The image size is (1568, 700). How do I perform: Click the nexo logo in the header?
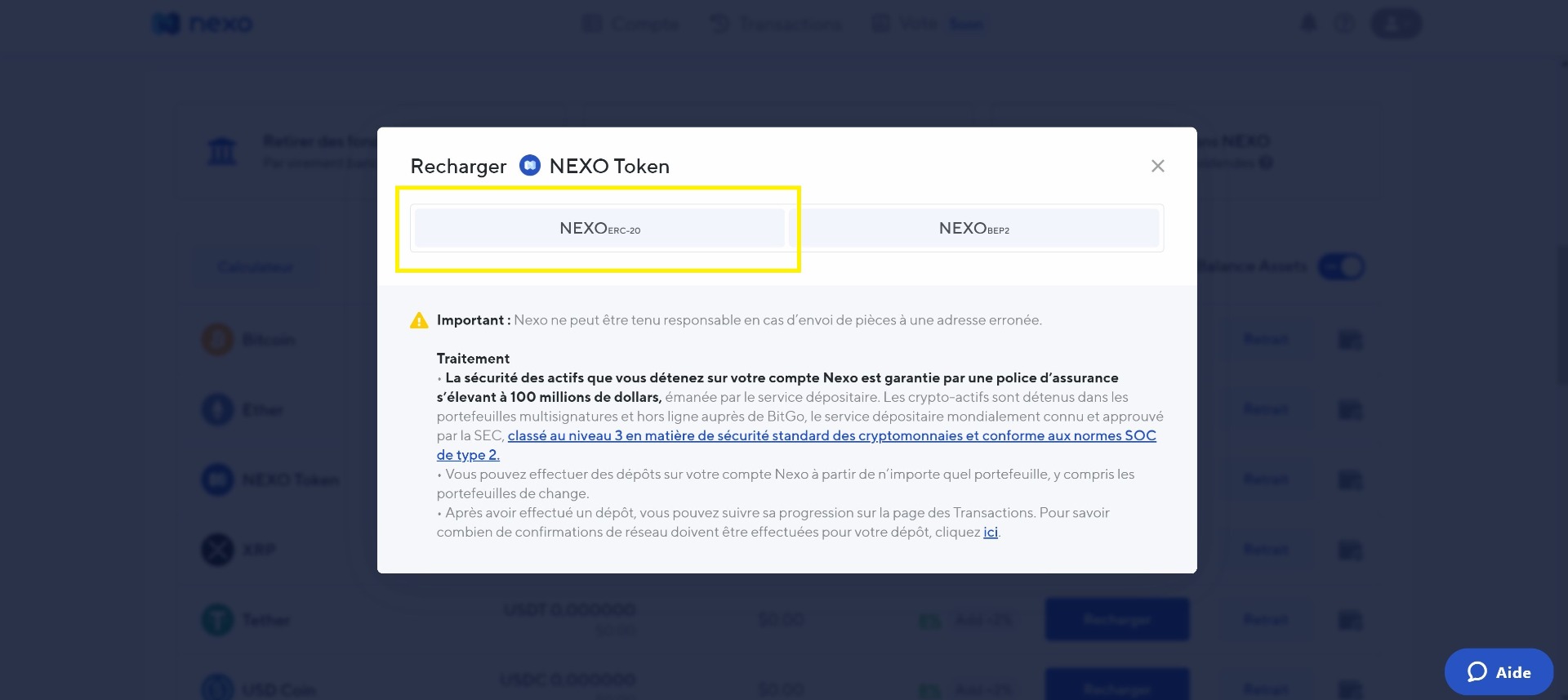(x=203, y=24)
